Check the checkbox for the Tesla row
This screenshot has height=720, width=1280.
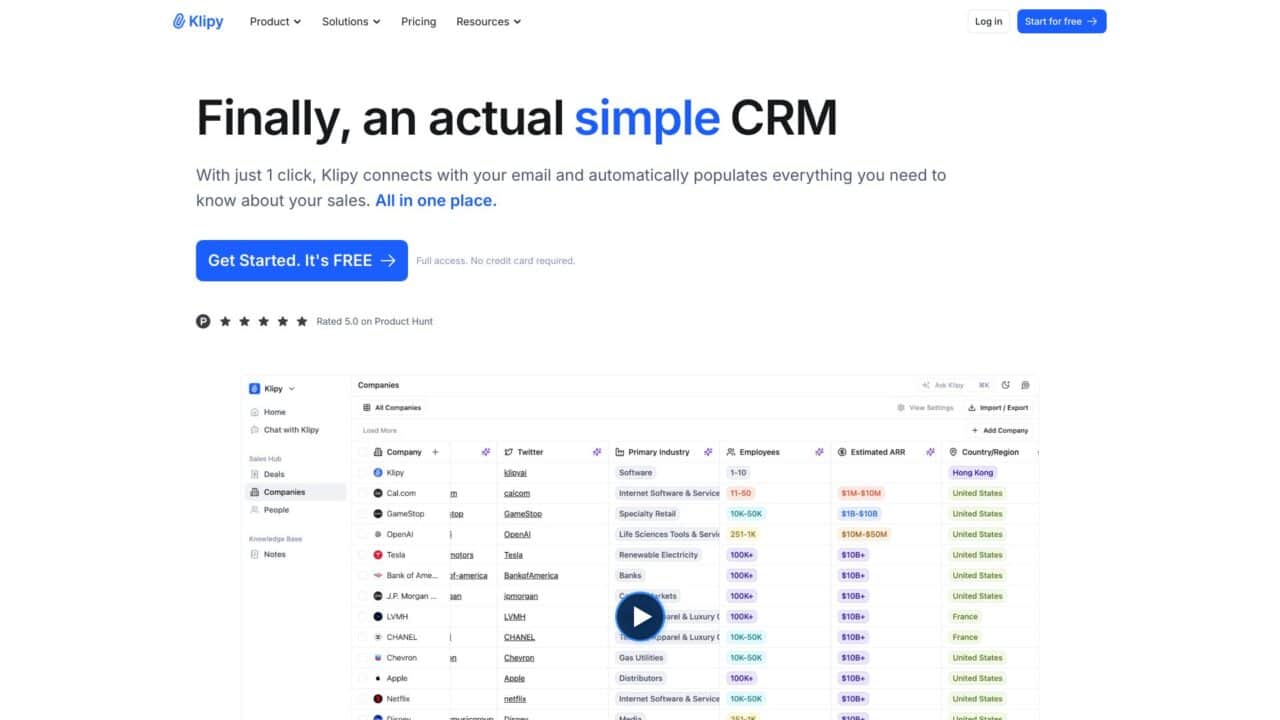coord(364,555)
